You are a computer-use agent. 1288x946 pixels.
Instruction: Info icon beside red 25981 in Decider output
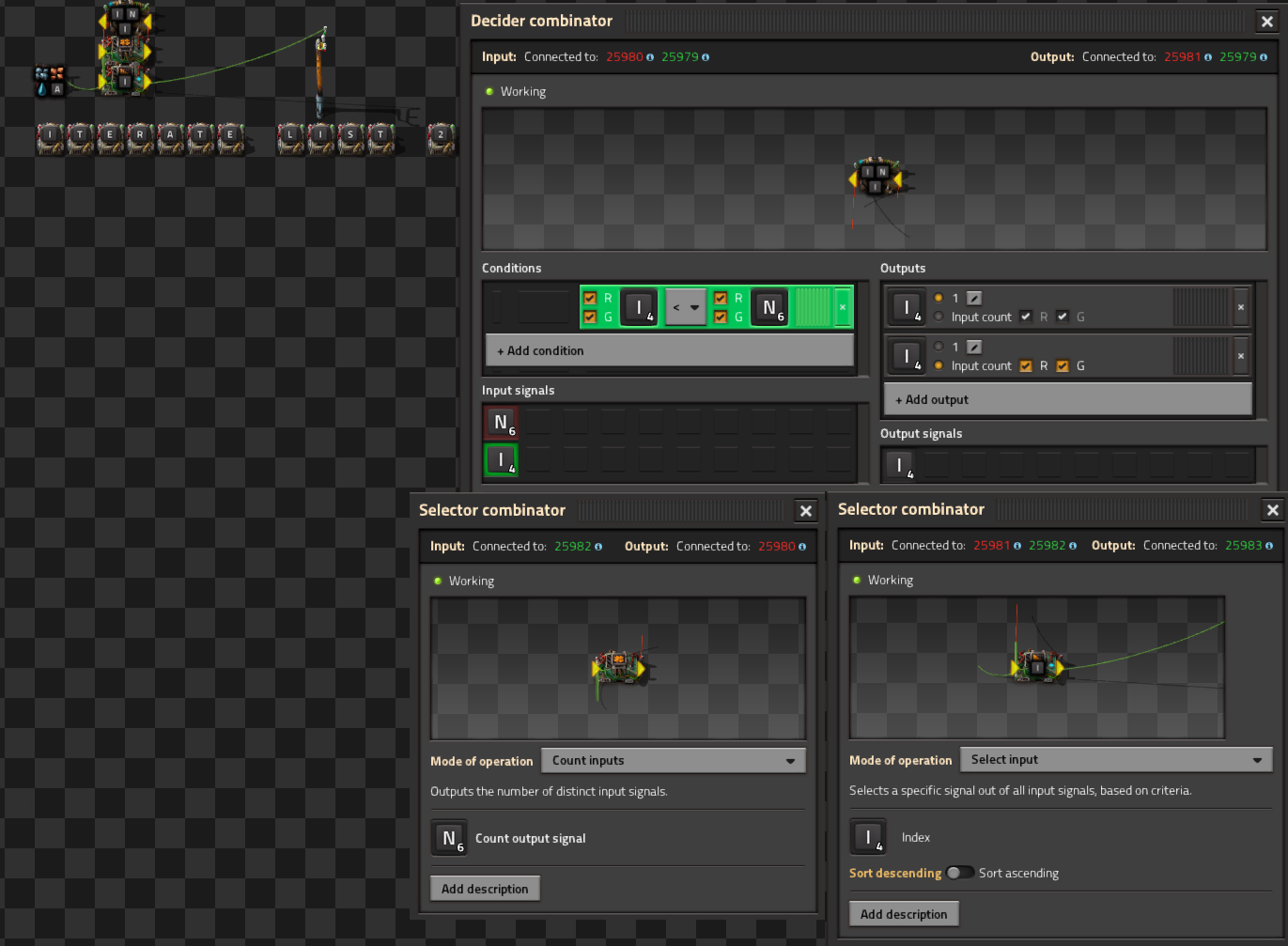click(x=1208, y=57)
